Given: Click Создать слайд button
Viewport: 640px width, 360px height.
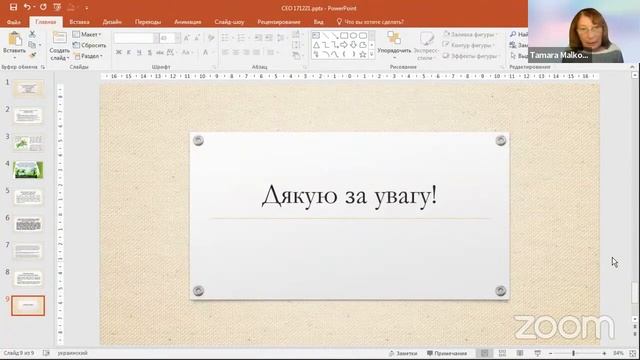Looking at the screenshot, I should click(x=59, y=46).
